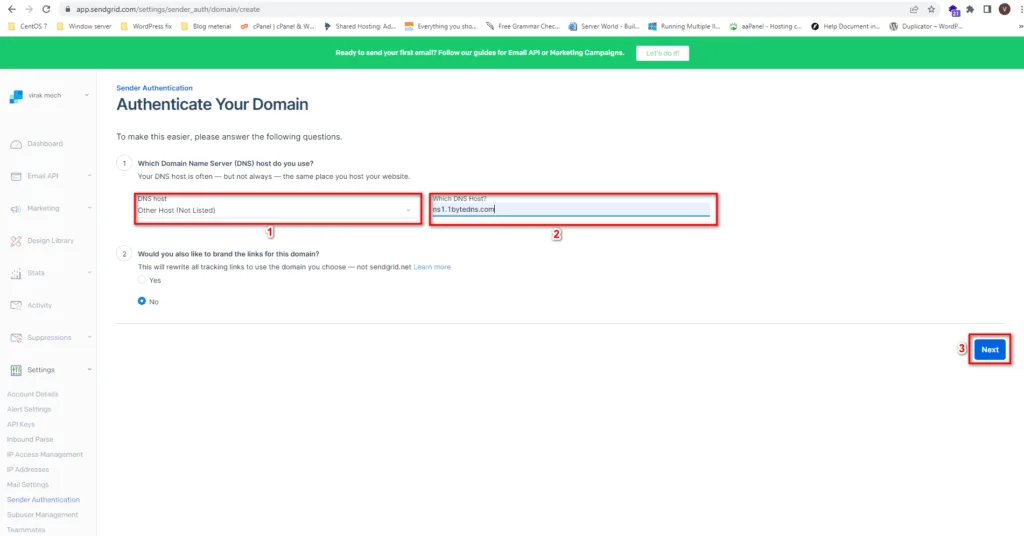
Task: Click the blue Next button
Action: 990,349
